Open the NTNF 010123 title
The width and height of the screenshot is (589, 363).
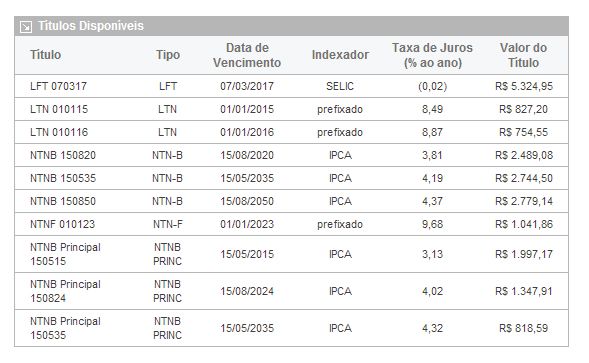(x=62, y=224)
